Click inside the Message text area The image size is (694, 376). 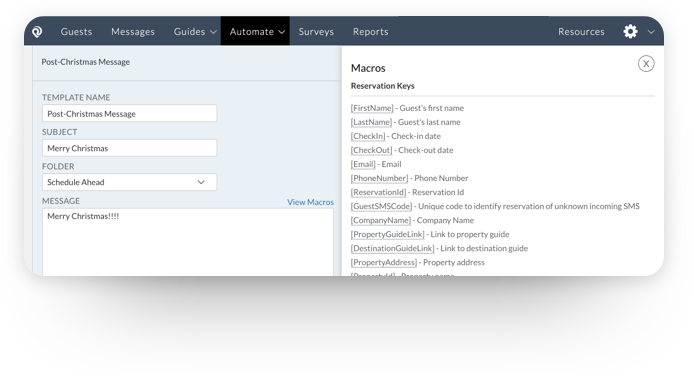coord(188,242)
